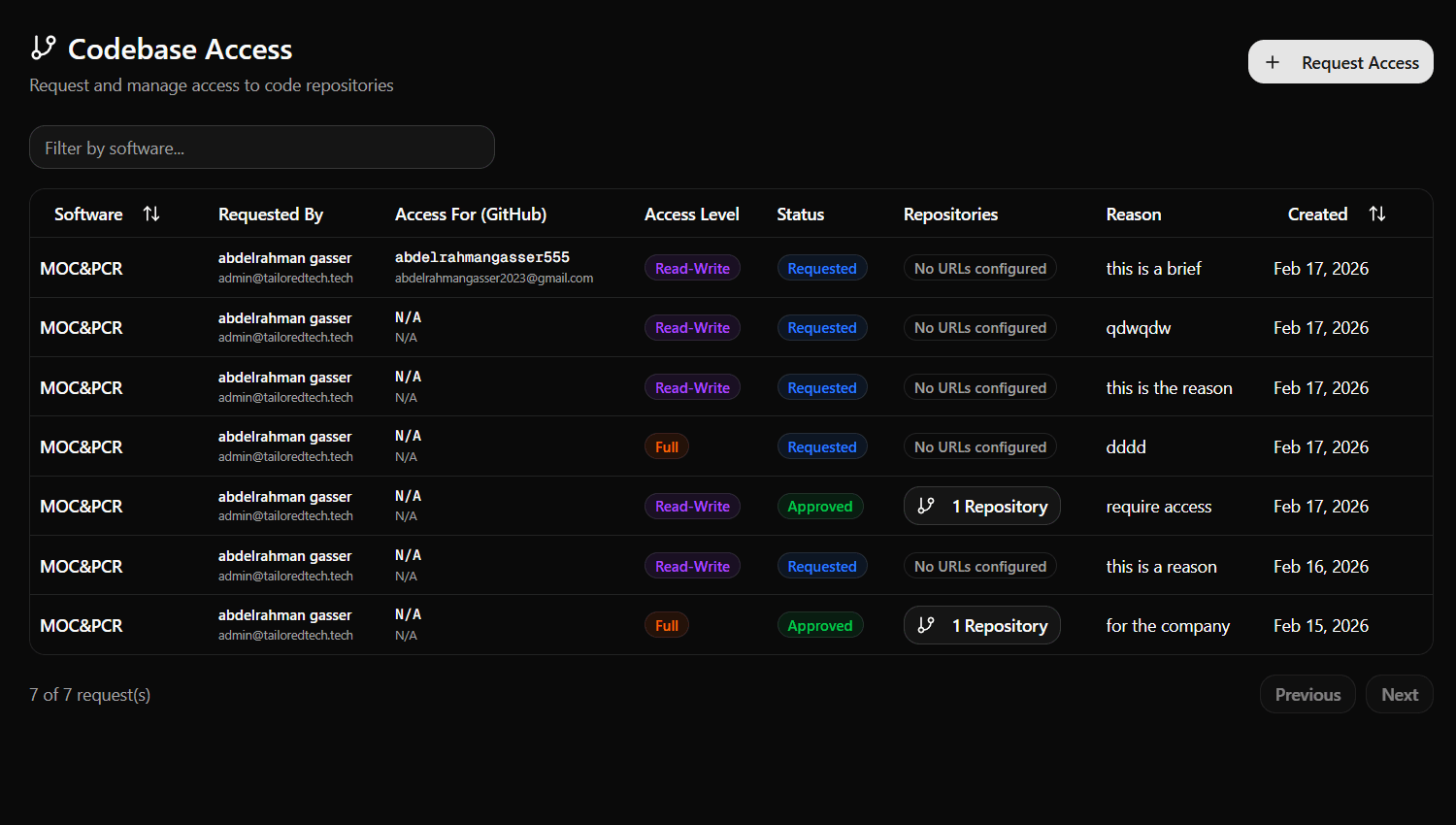
Task: Click the Requested status badge in the top row
Action: [x=822, y=267]
